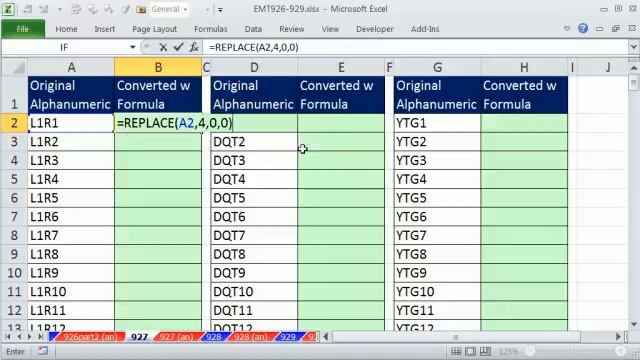
Task: Click the horizontal scrollbar thumb
Action: pos(456,337)
